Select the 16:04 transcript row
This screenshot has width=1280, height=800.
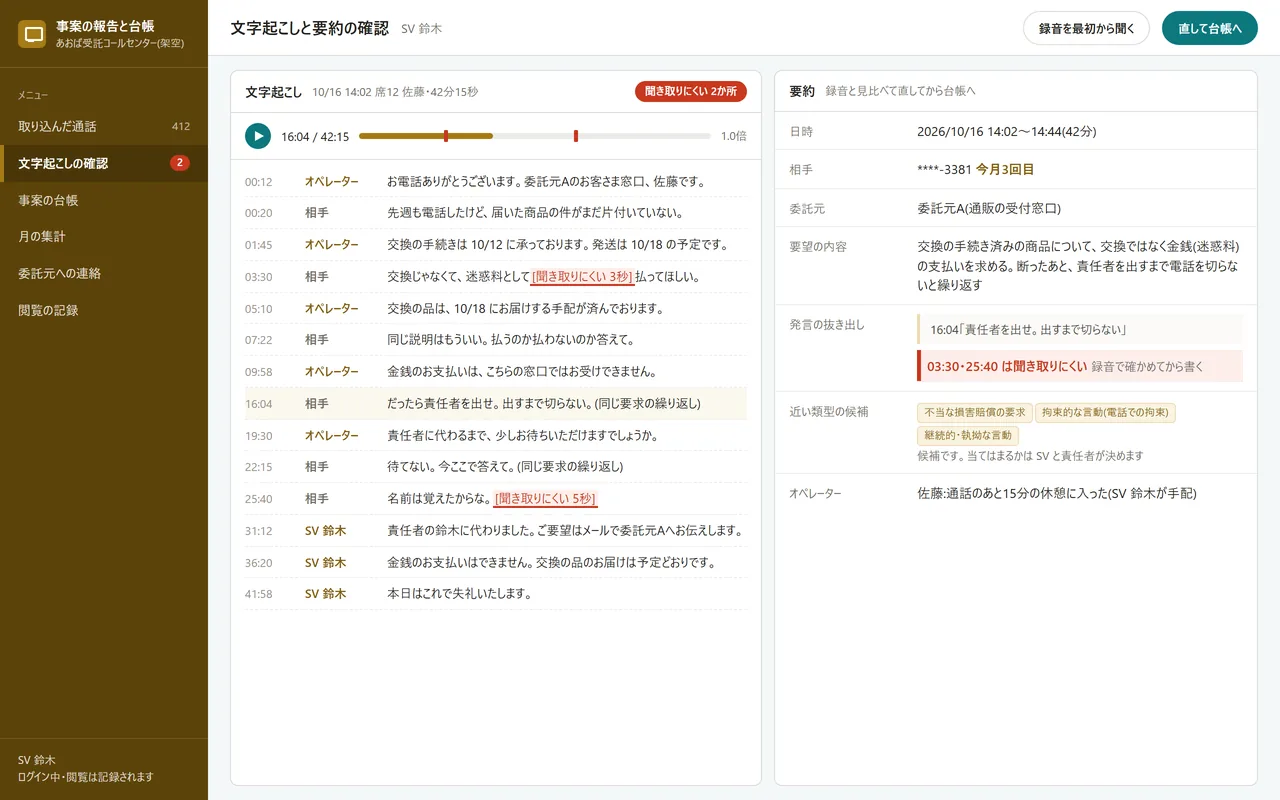(x=496, y=404)
